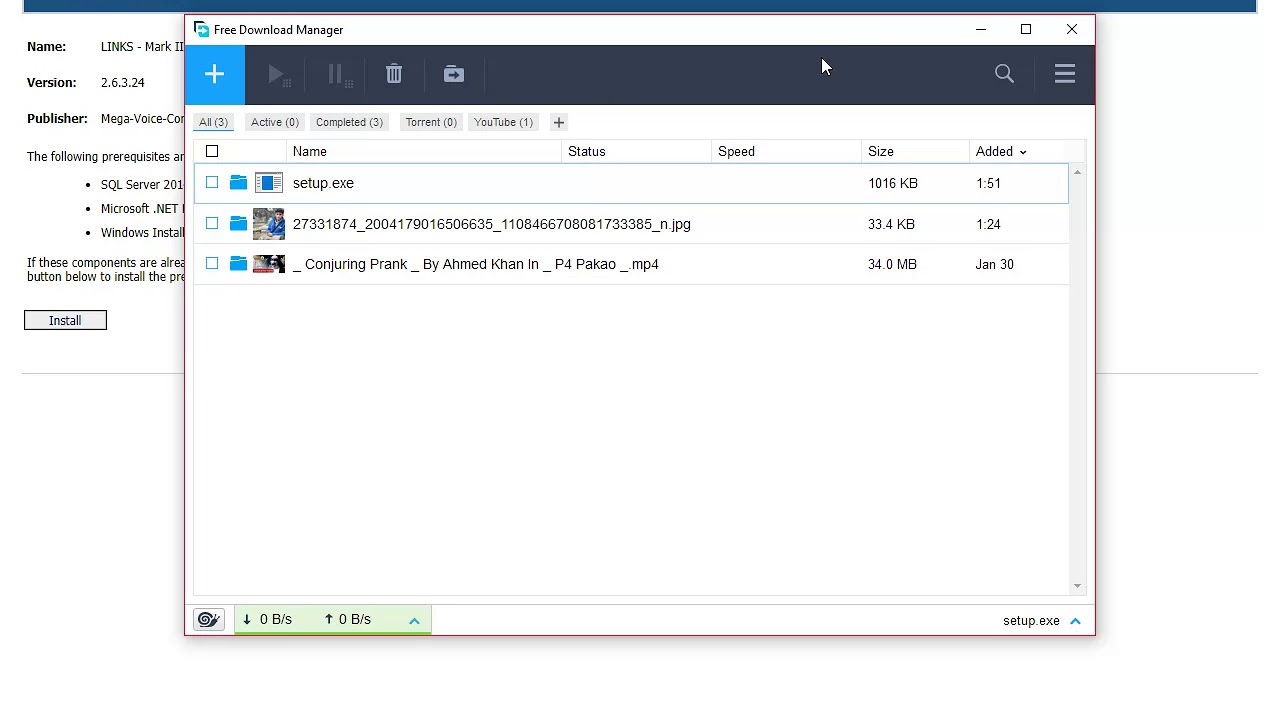This screenshot has width=1280, height=720.
Task: Minimize the Free Download Manager window
Action: click(981, 29)
